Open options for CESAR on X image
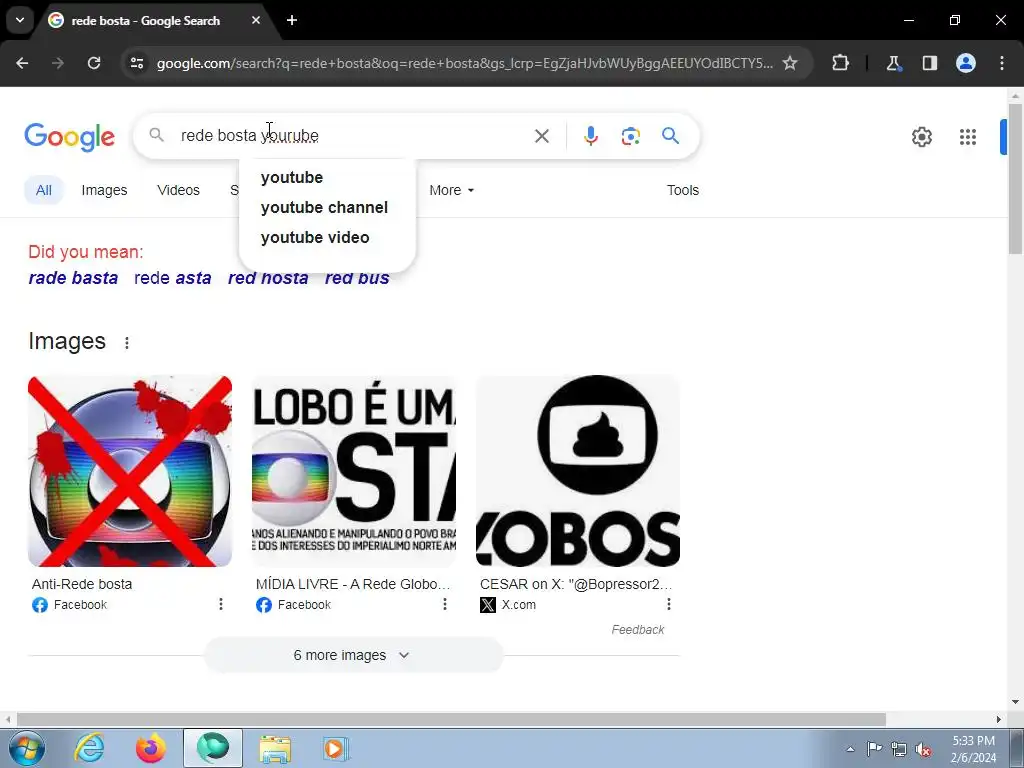The image size is (1024, 768). (669, 604)
